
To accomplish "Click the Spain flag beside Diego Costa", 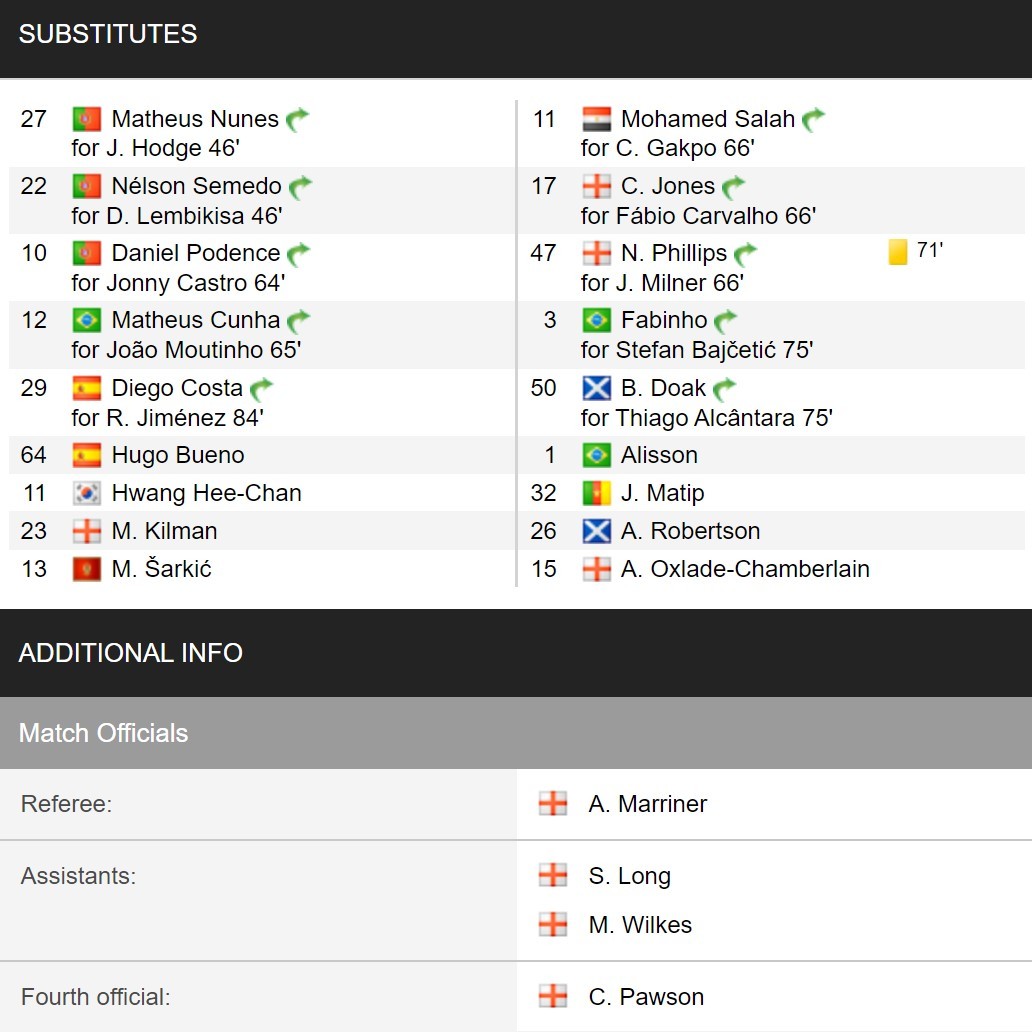I will click(86, 388).
